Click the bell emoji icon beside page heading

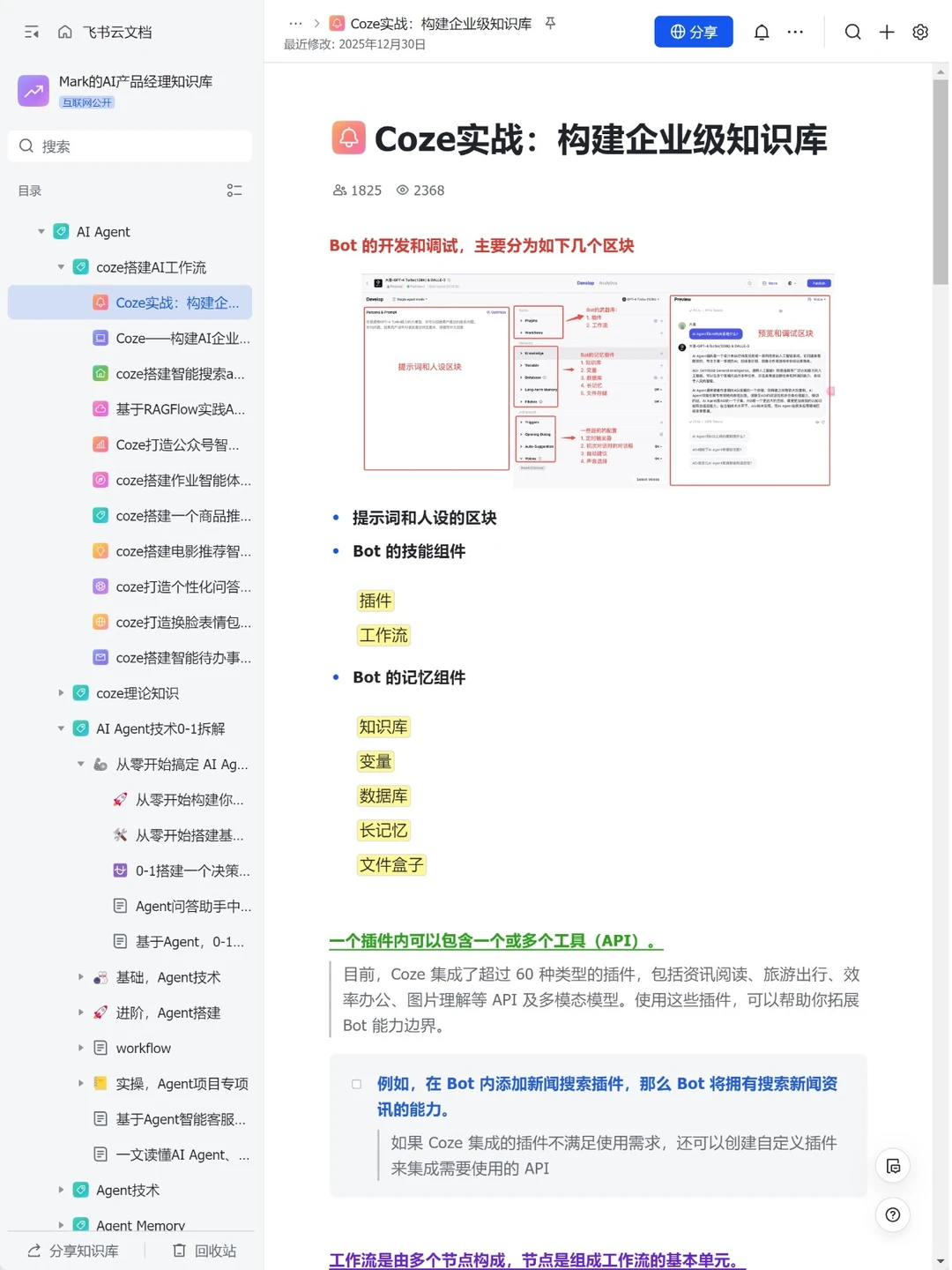tap(348, 138)
